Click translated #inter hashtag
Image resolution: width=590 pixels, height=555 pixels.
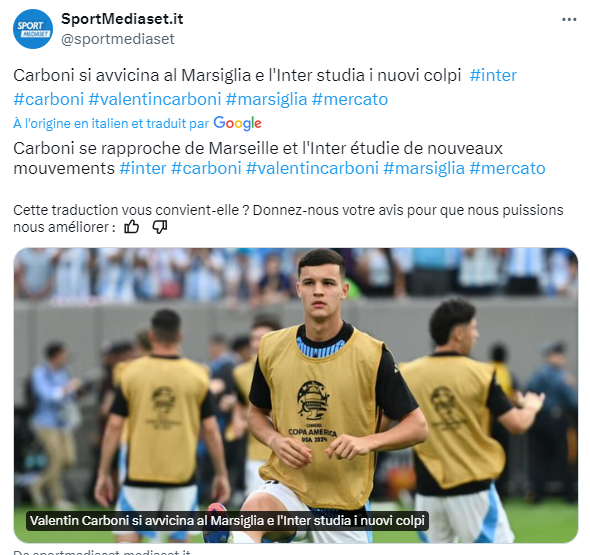coord(143,168)
